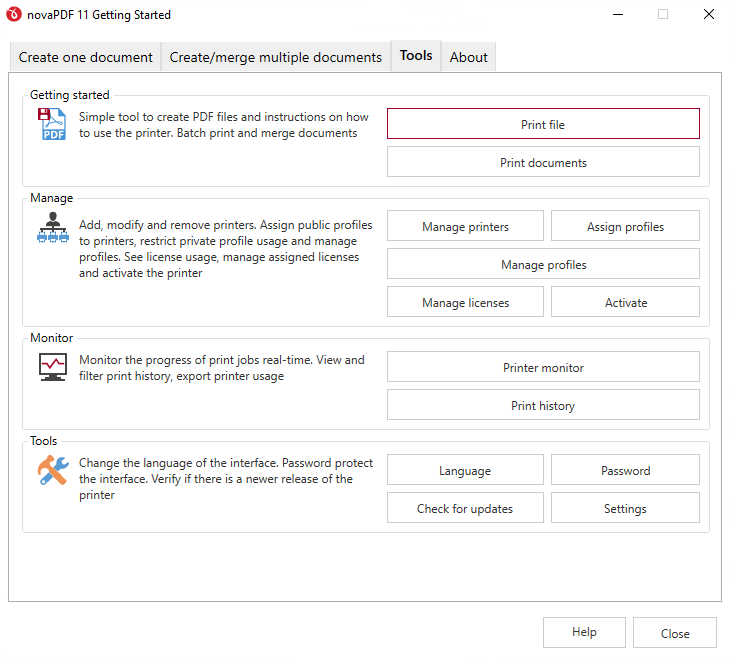
Task: Open the Settings button
Action: click(x=625, y=508)
